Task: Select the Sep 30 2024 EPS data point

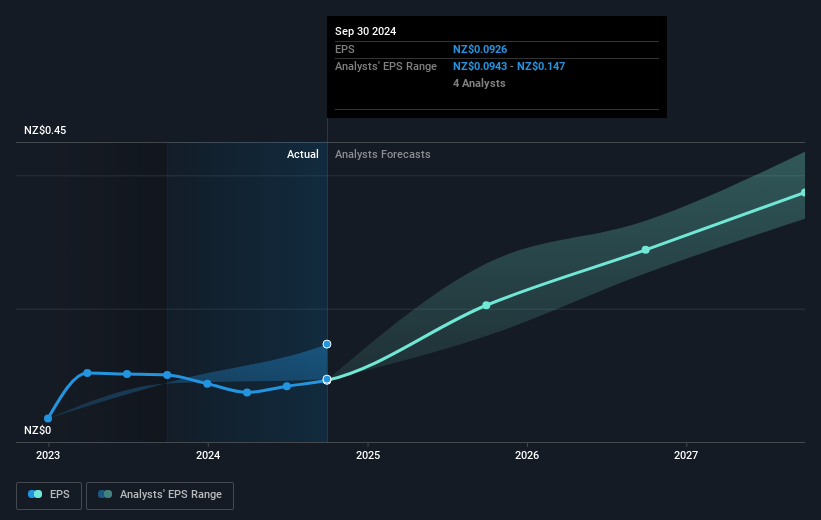Action: point(327,380)
